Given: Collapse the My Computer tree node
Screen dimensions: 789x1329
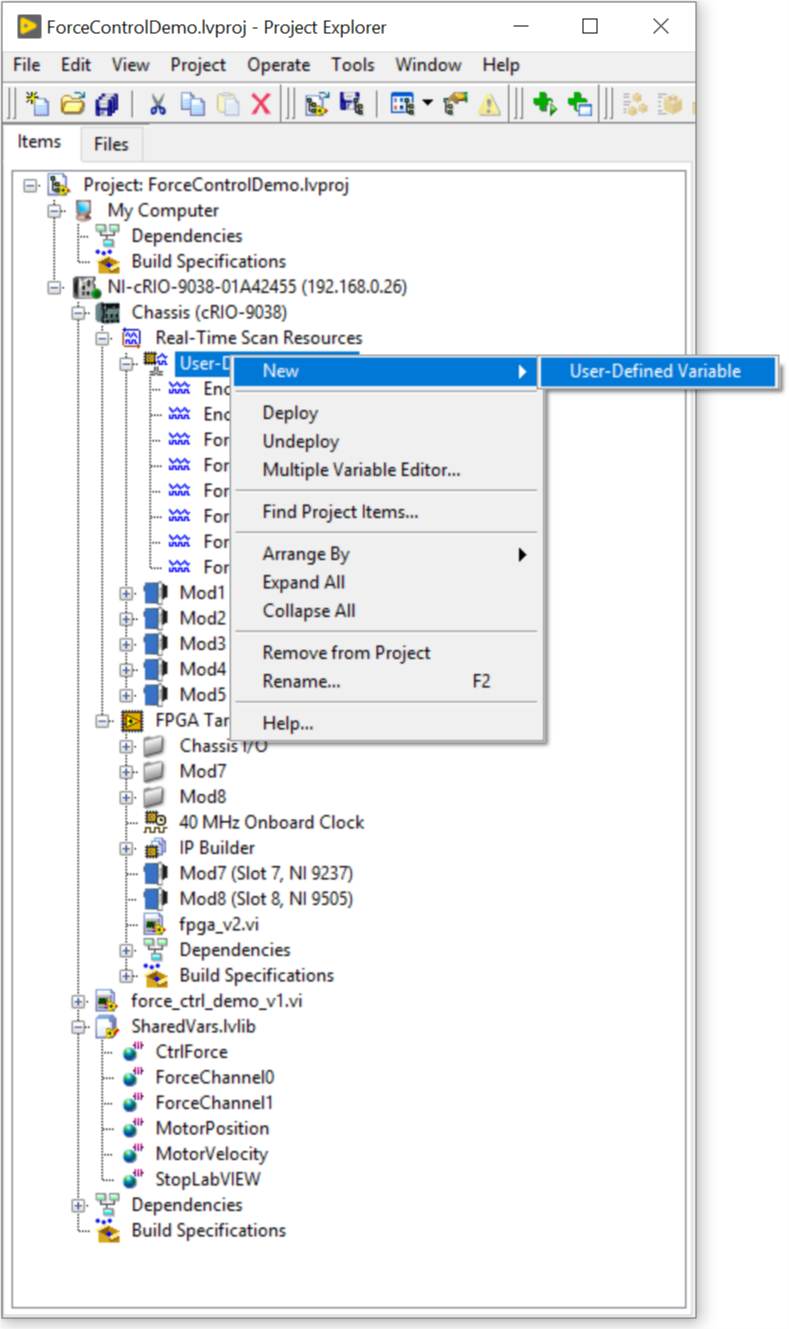Looking at the screenshot, I should (x=54, y=210).
